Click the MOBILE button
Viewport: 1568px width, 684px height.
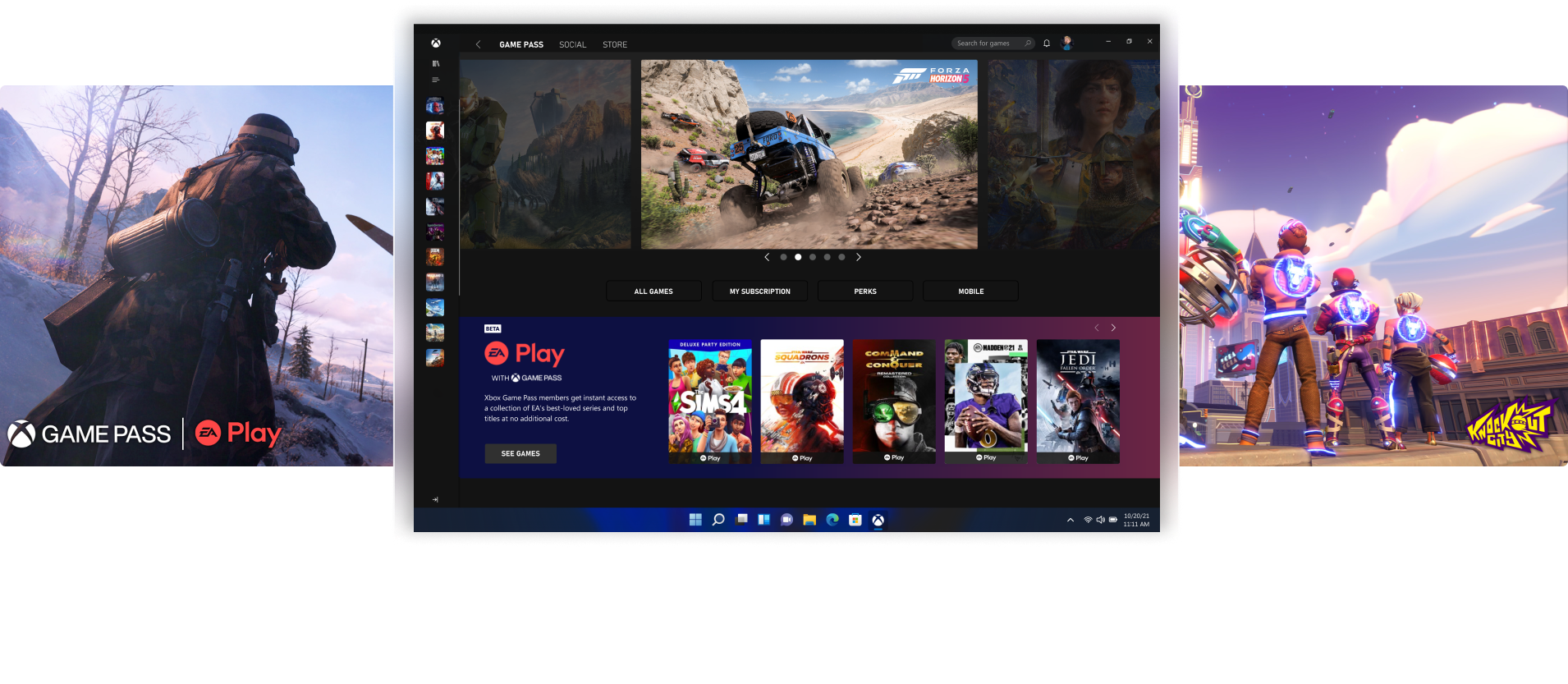(970, 291)
